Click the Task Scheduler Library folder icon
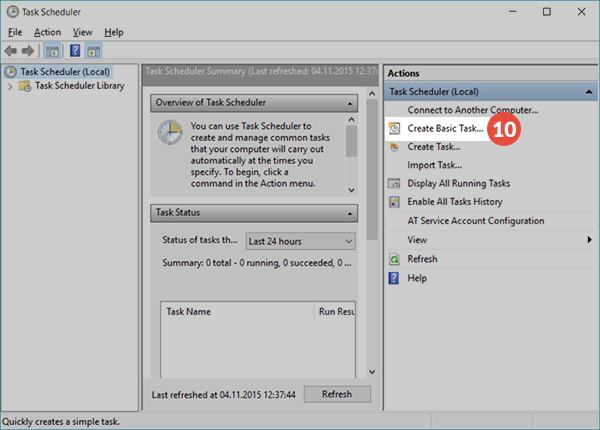Screen dimensions: 600x430 coord(25,86)
